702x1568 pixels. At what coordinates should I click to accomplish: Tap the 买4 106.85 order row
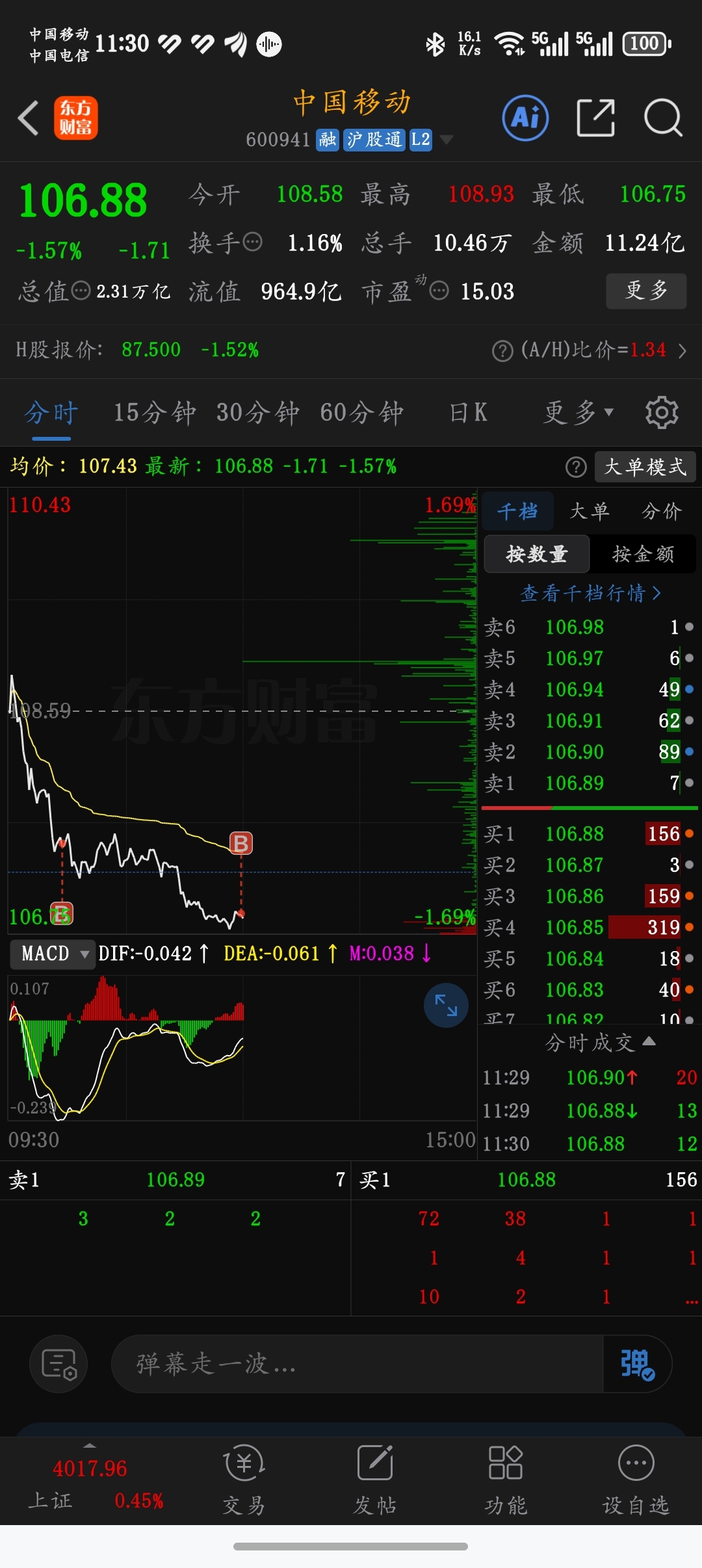[589, 927]
